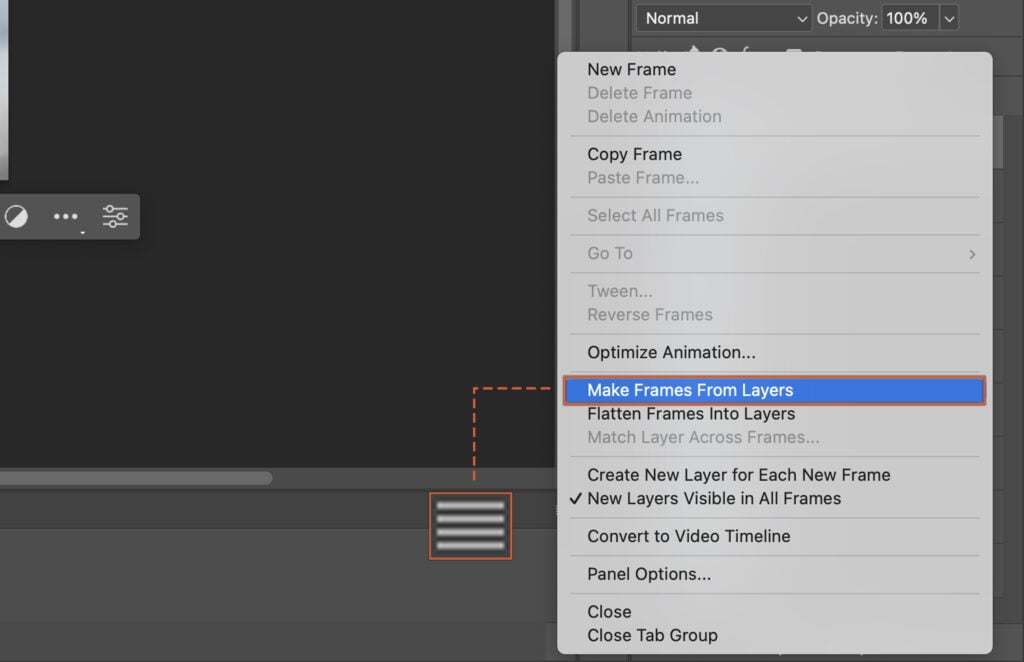Click the horizontal scrollbar above the timeline
Image resolution: width=1024 pixels, height=662 pixels.
140,478
